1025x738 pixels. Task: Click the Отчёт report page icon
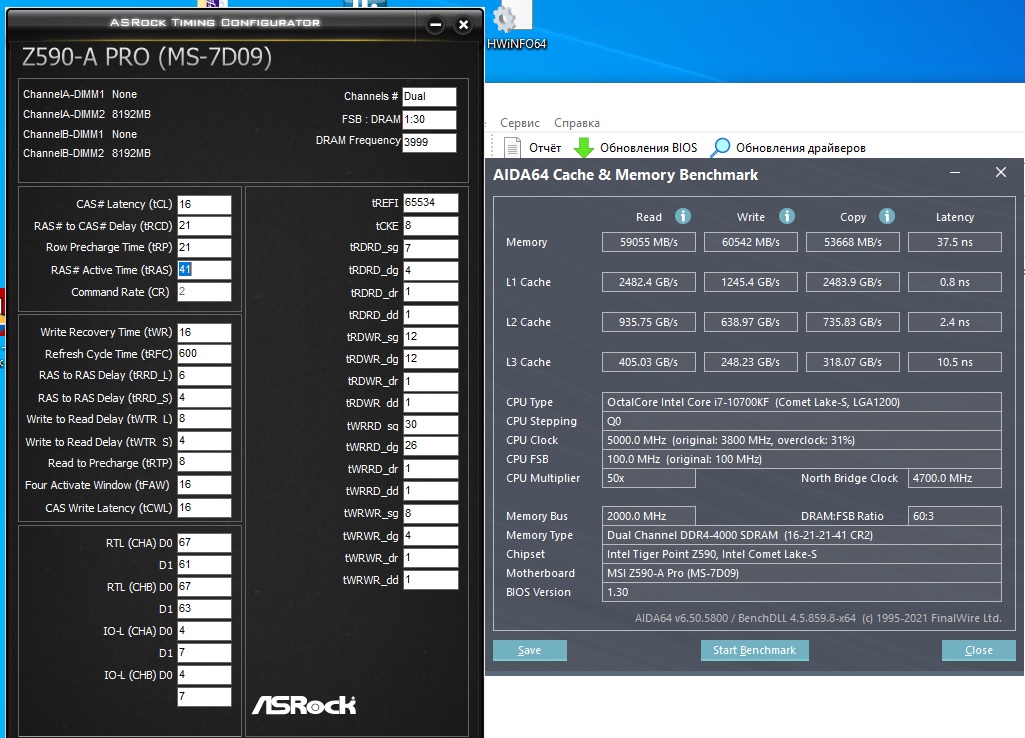[512, 148]
